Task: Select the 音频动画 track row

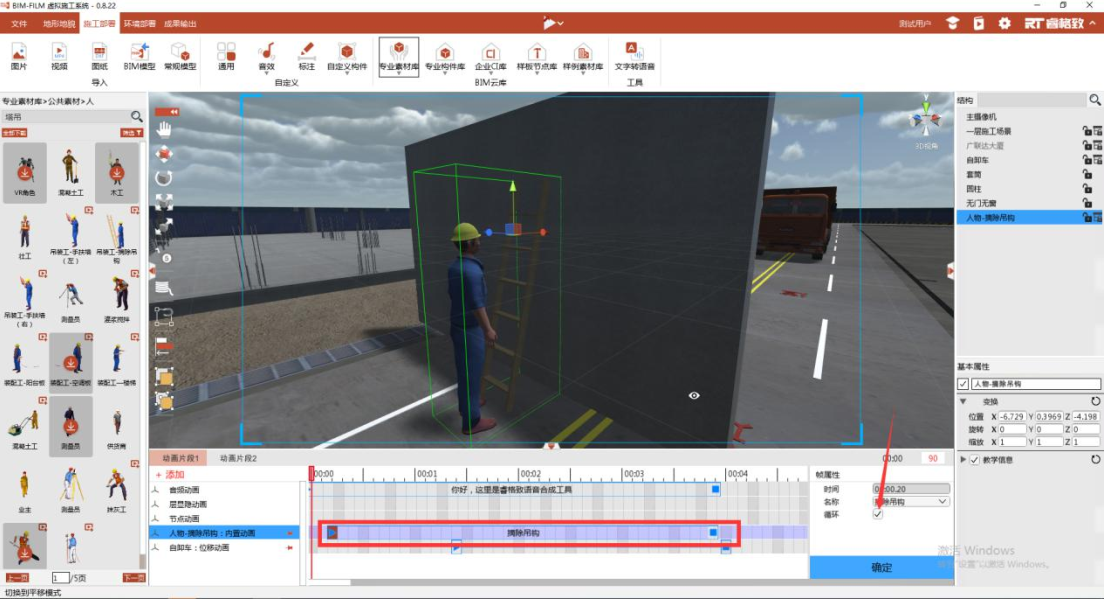Action: tap(225, 490)
